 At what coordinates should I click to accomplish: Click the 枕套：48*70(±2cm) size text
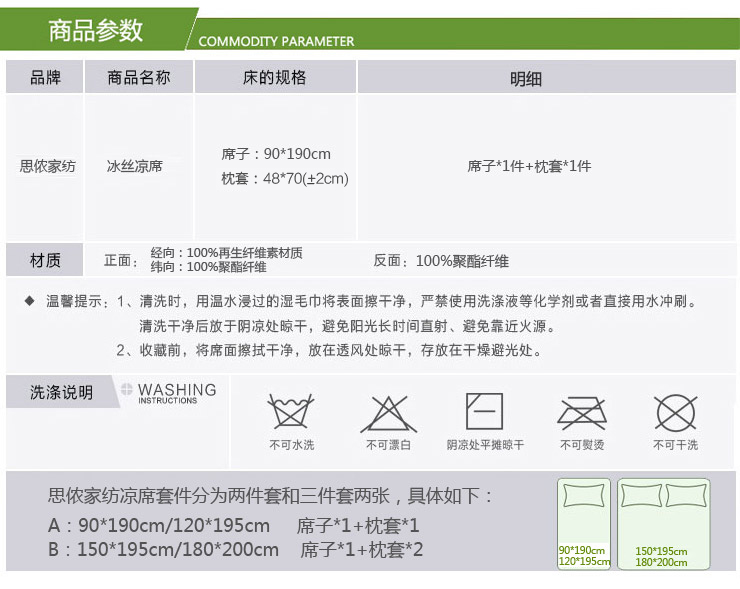tap(285, 178)
